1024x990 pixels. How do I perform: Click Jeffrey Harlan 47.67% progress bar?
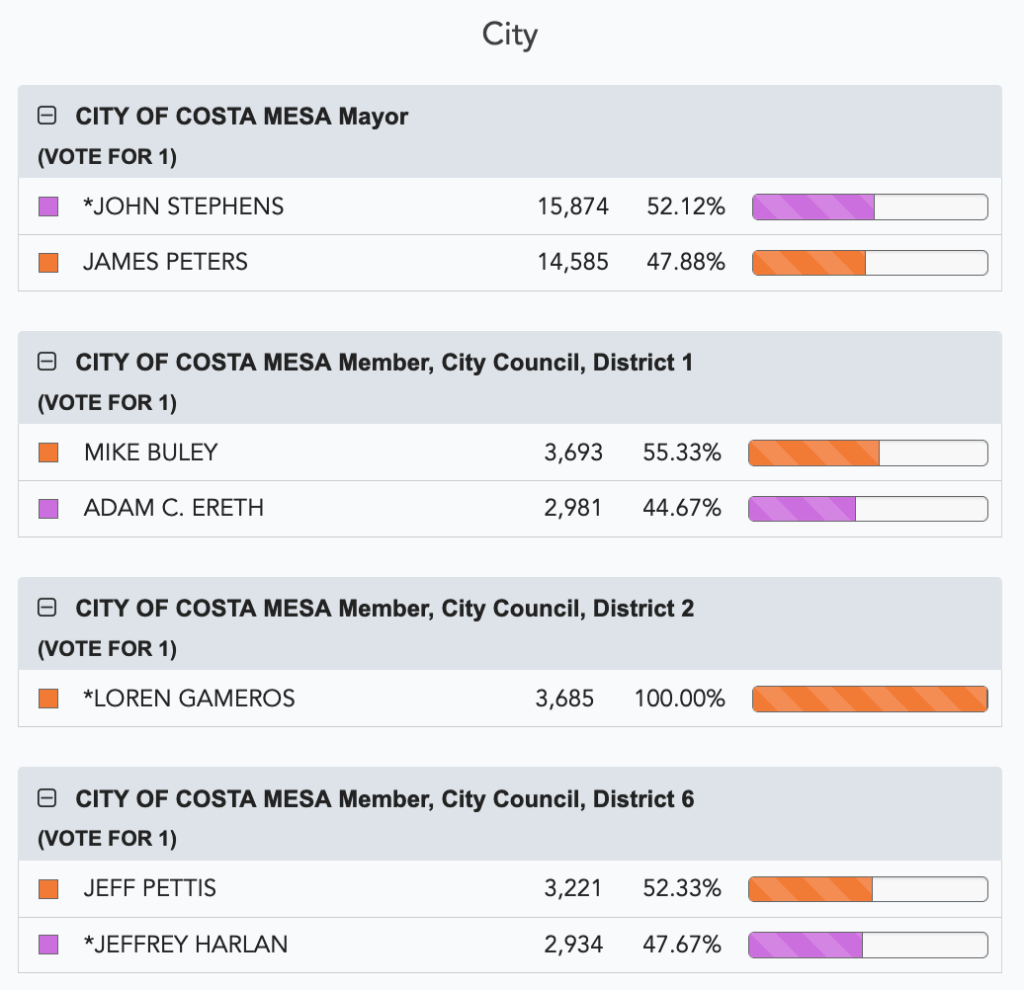(x=868, y=945)
